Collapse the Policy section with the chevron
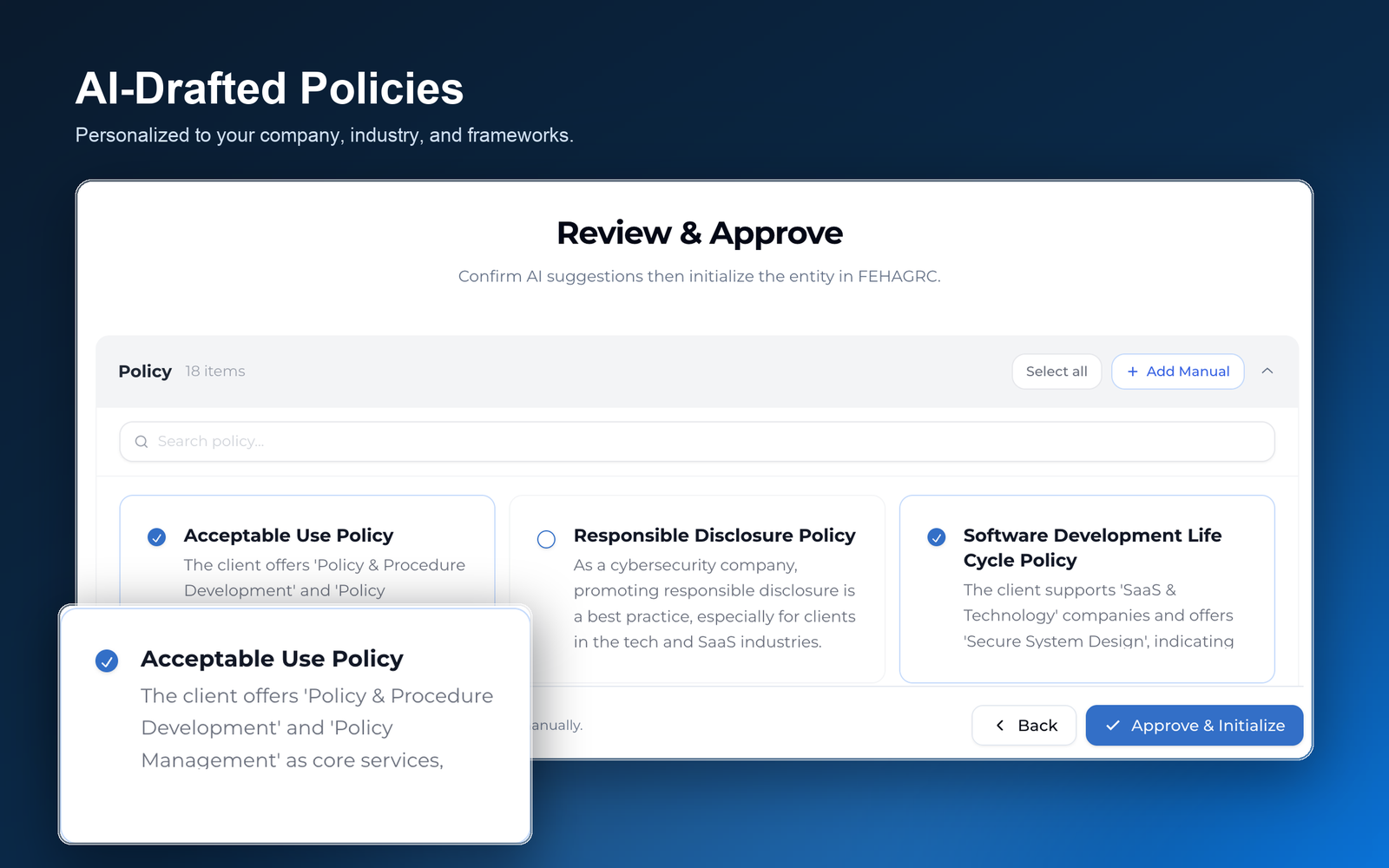1389x868 pixels. click(x=1267, y=371)
